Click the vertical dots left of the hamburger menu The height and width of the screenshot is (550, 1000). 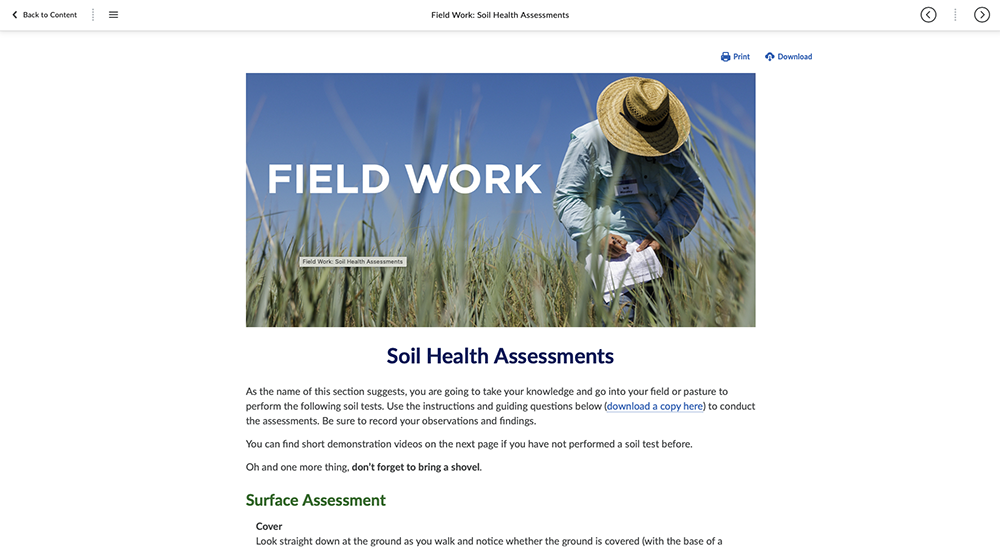pyautogui.click(x=93, y=15)
